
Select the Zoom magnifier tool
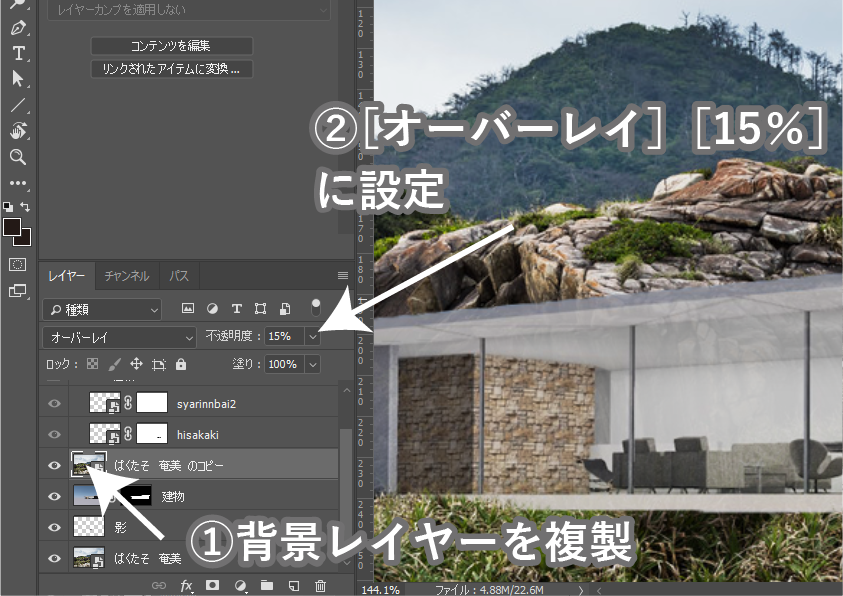tap(18, 157)
